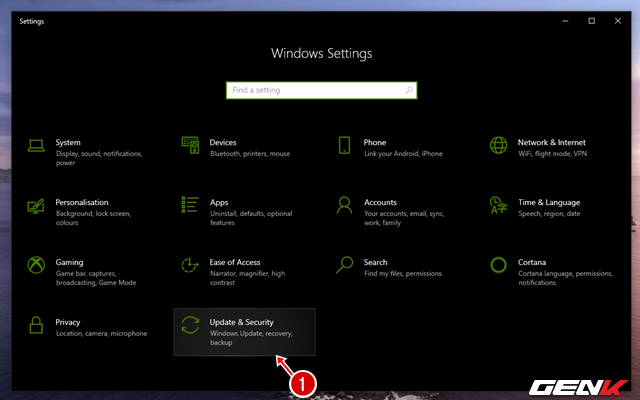Viewport: 640px width, 400px height.
Task: Open the Gaming heading
Action: pyautogui.click(x=69, y=262)
